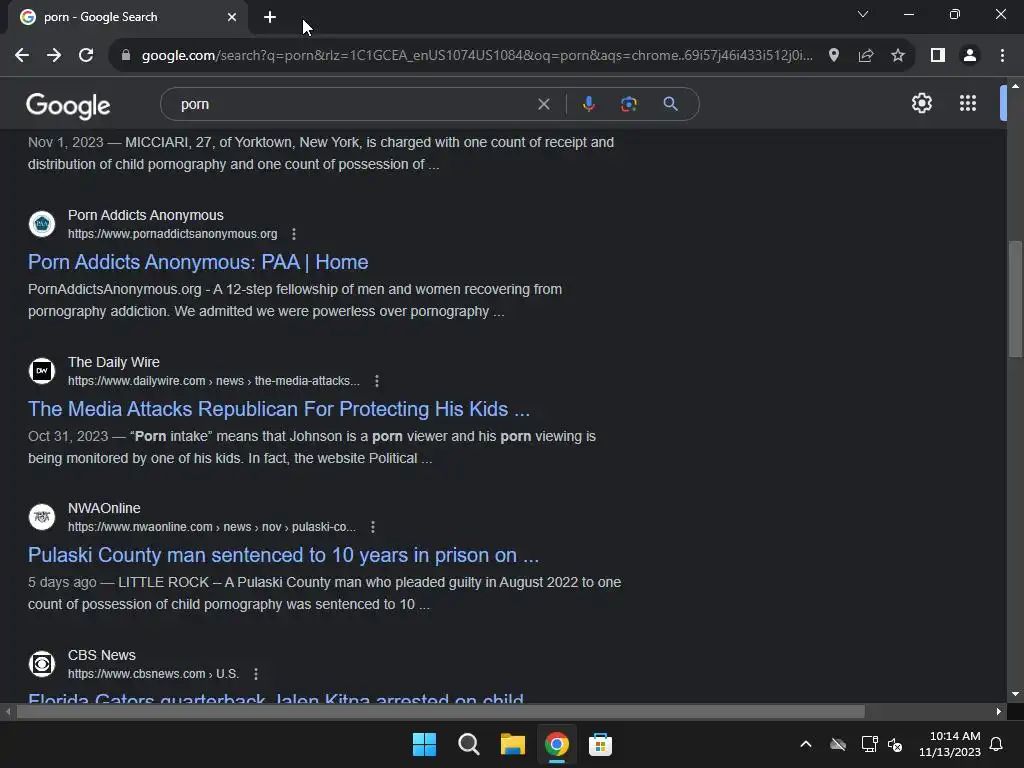Click the horizontal scrollbar thumb
The image size is (1024, 768).
click(x=441, y=711)
